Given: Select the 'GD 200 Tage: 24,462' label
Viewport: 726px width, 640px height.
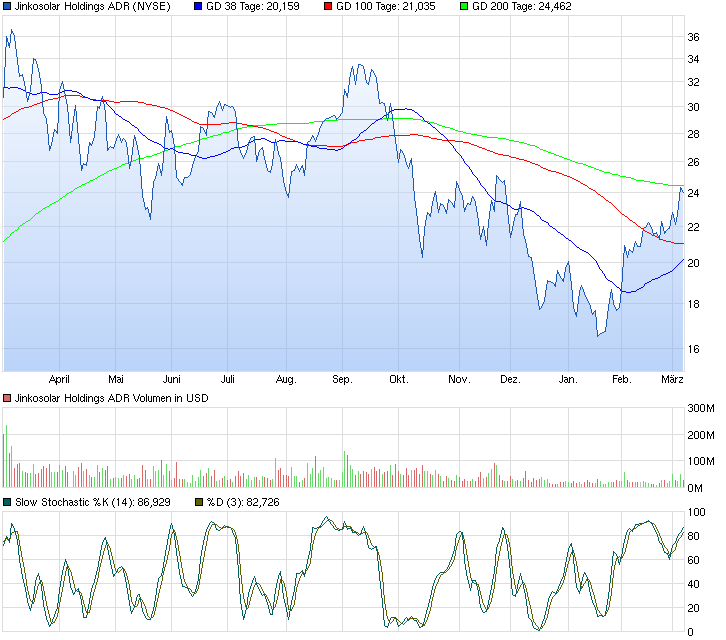Looking at the screenshot, I should point(522,6).
